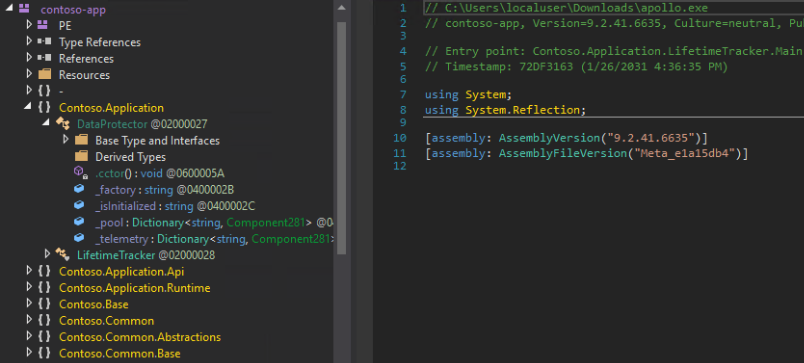
Task: Click the _telemetry field icon
Action: (79, 238)
